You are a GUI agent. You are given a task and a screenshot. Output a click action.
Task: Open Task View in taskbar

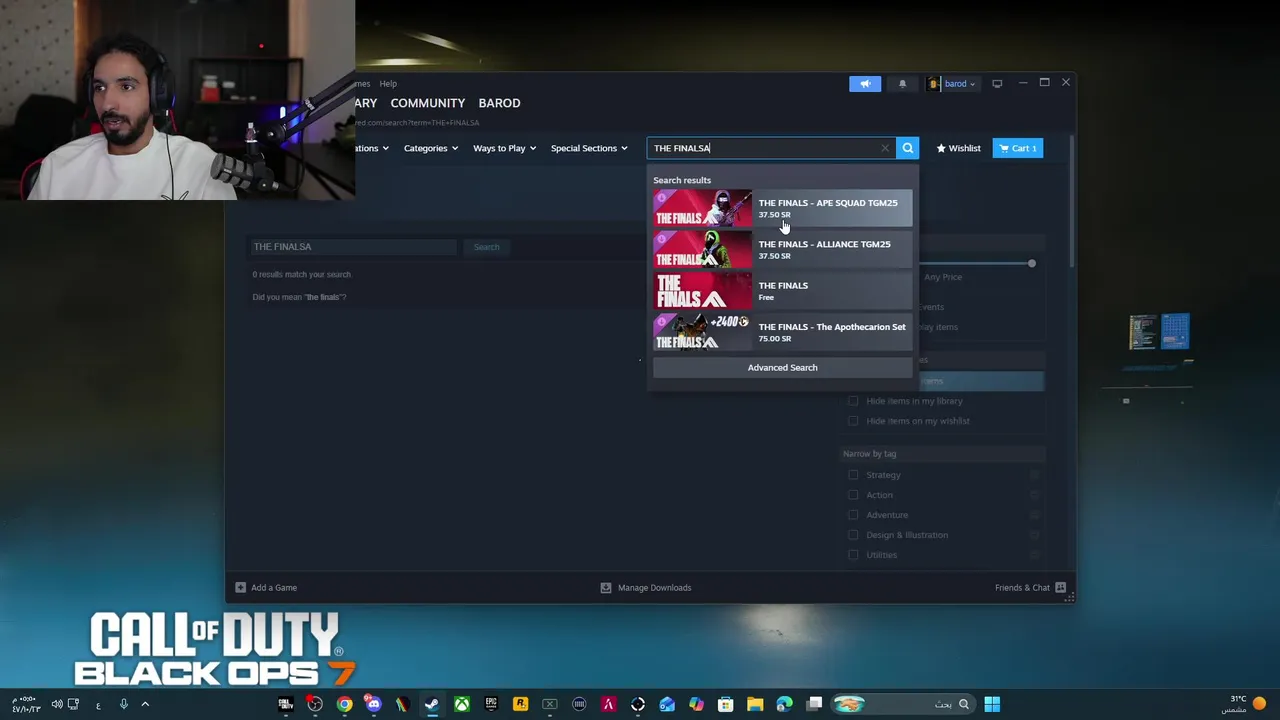[814, 704]
